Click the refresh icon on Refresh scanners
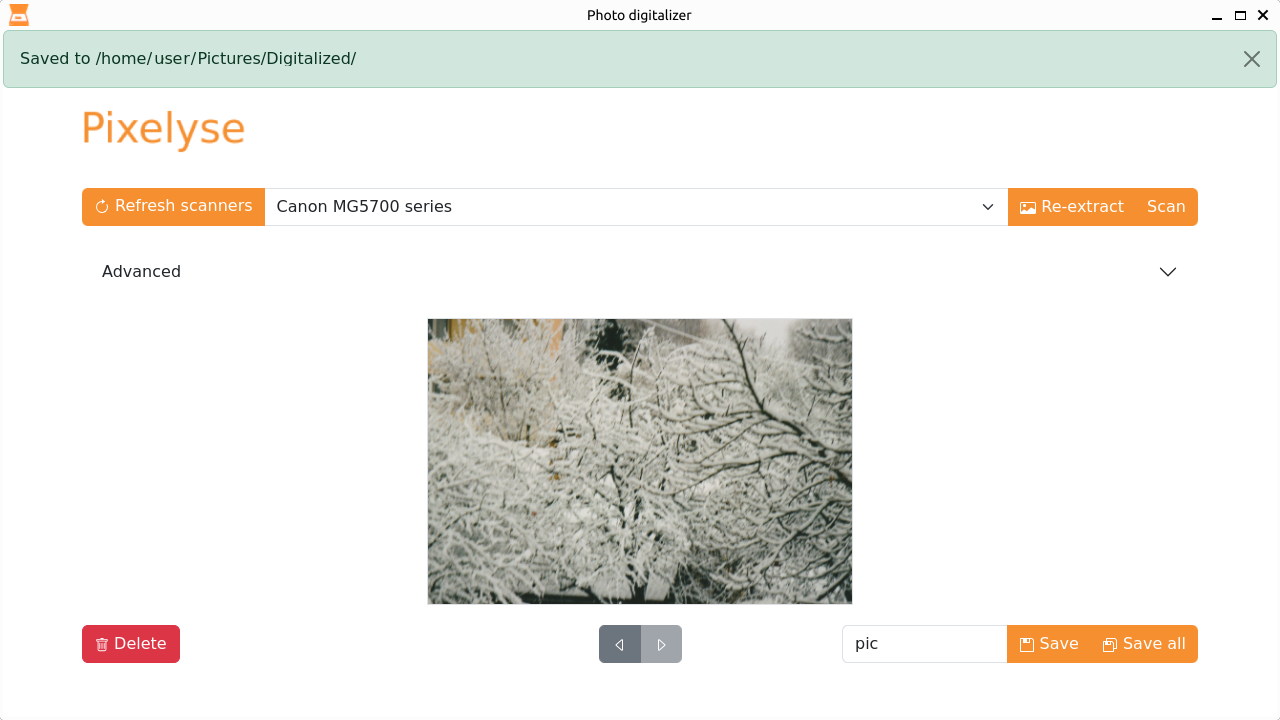 tap(101, 206)
